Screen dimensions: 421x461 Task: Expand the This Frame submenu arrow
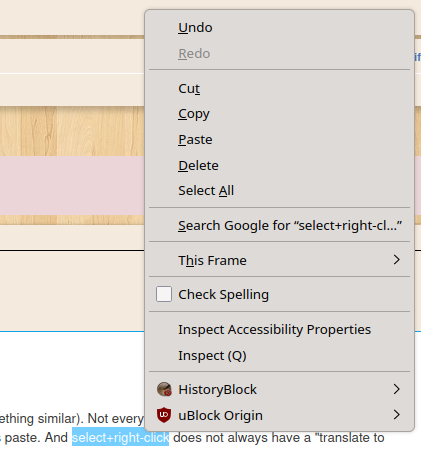coord(396,260)
